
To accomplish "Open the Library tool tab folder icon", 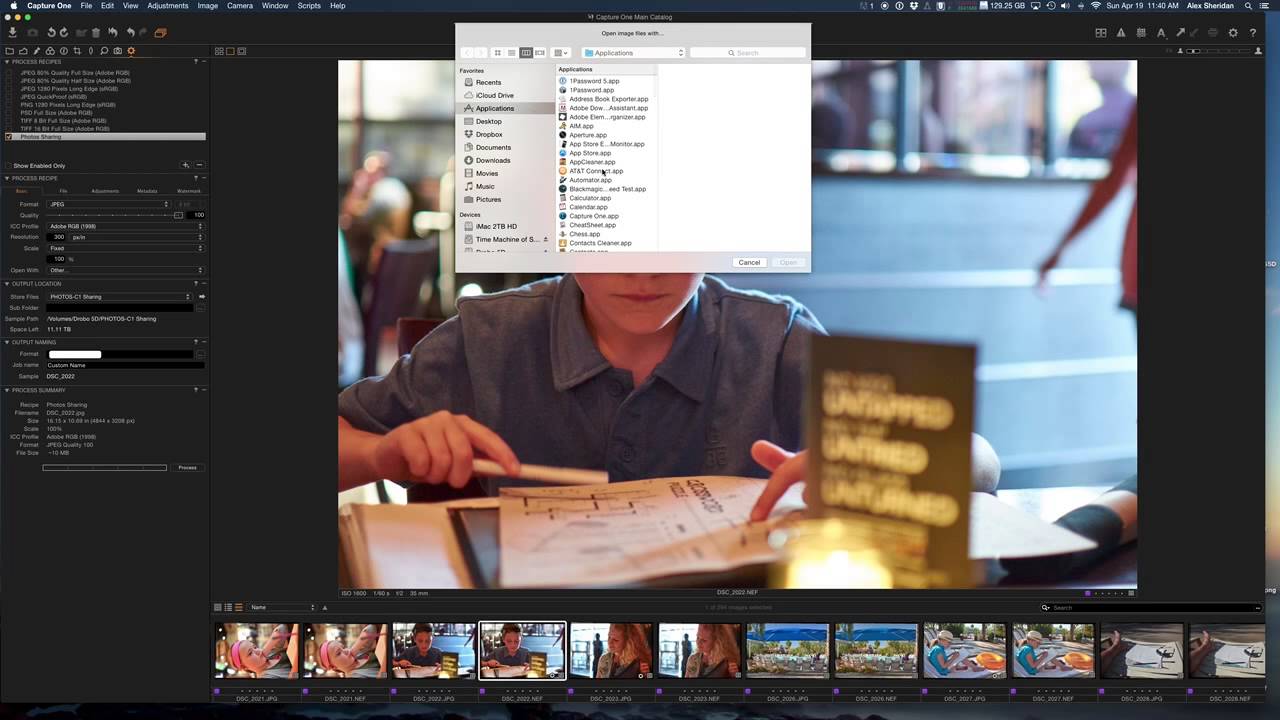I will click(x=10, y=51).
